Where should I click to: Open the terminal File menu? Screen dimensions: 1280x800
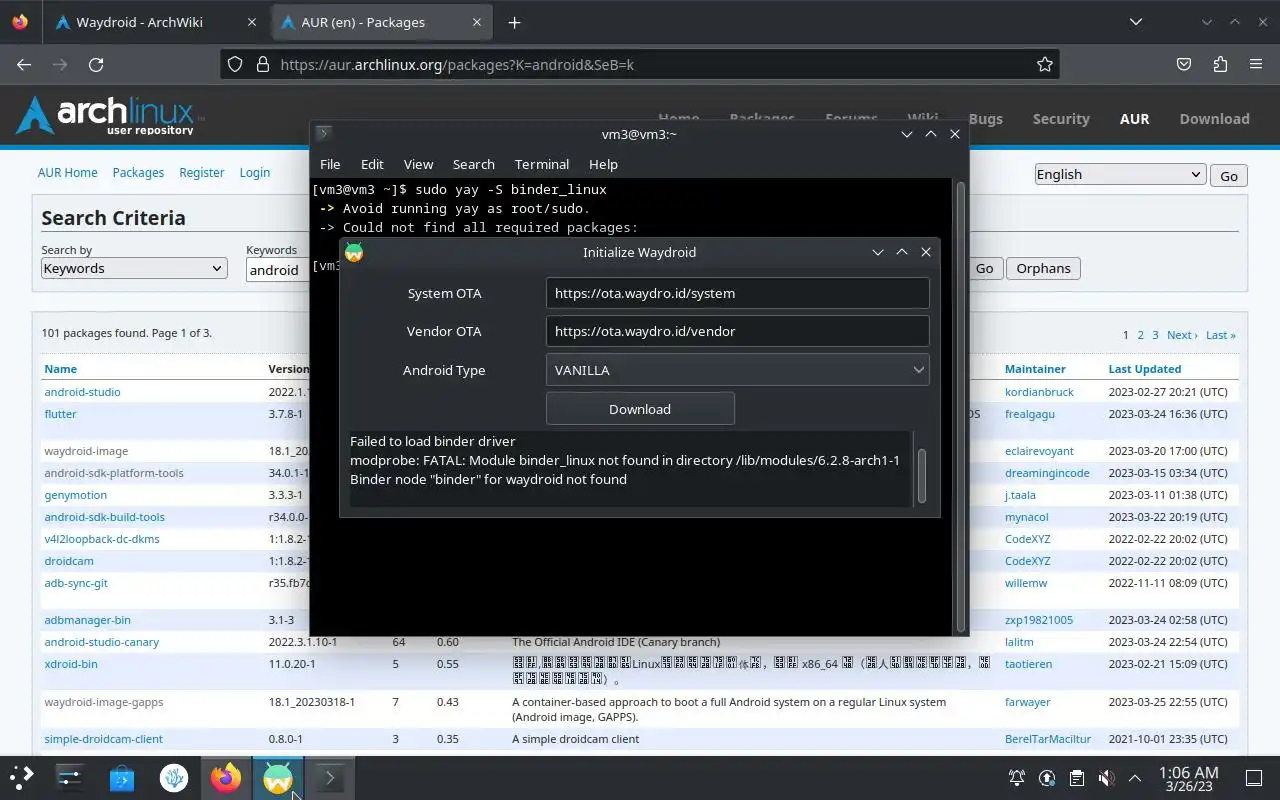[x=330, y=164]
